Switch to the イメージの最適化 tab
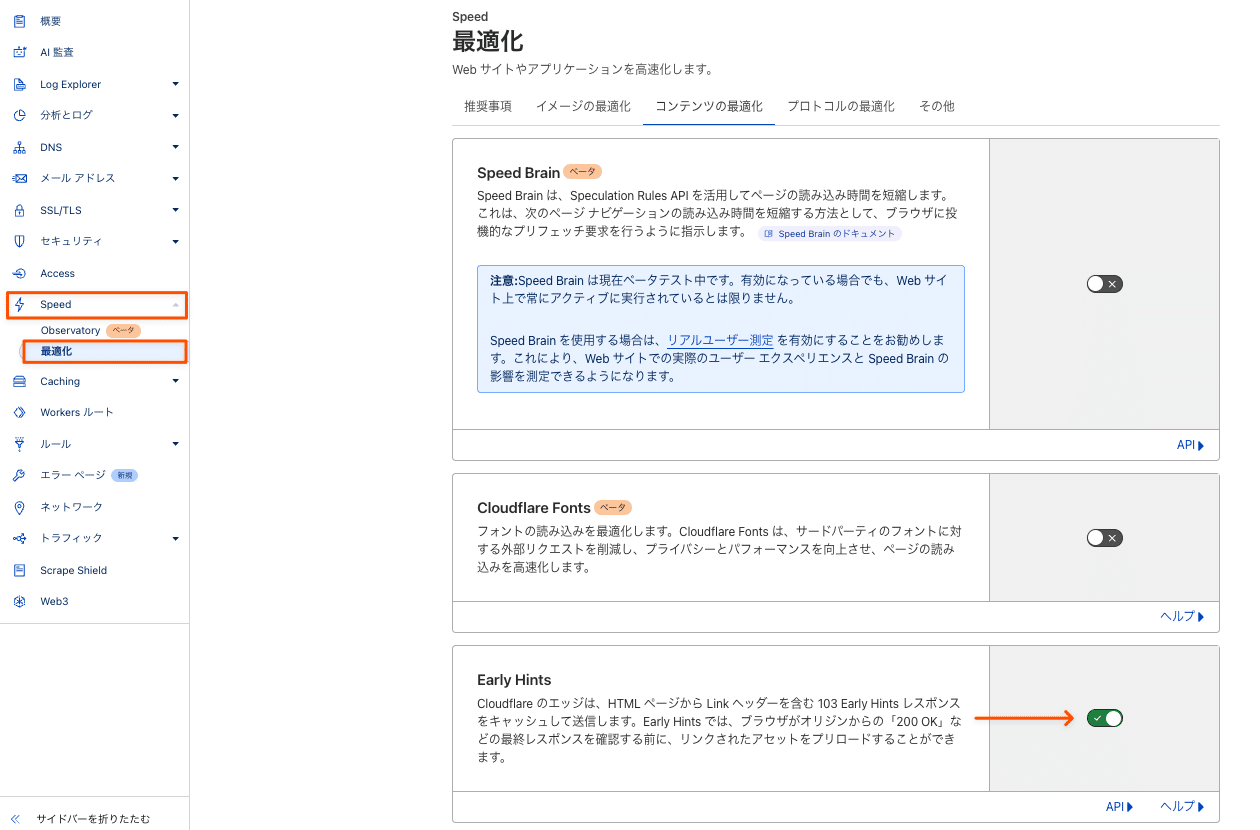The height and width of the screenshot is (830, 1260). point(583,106)
